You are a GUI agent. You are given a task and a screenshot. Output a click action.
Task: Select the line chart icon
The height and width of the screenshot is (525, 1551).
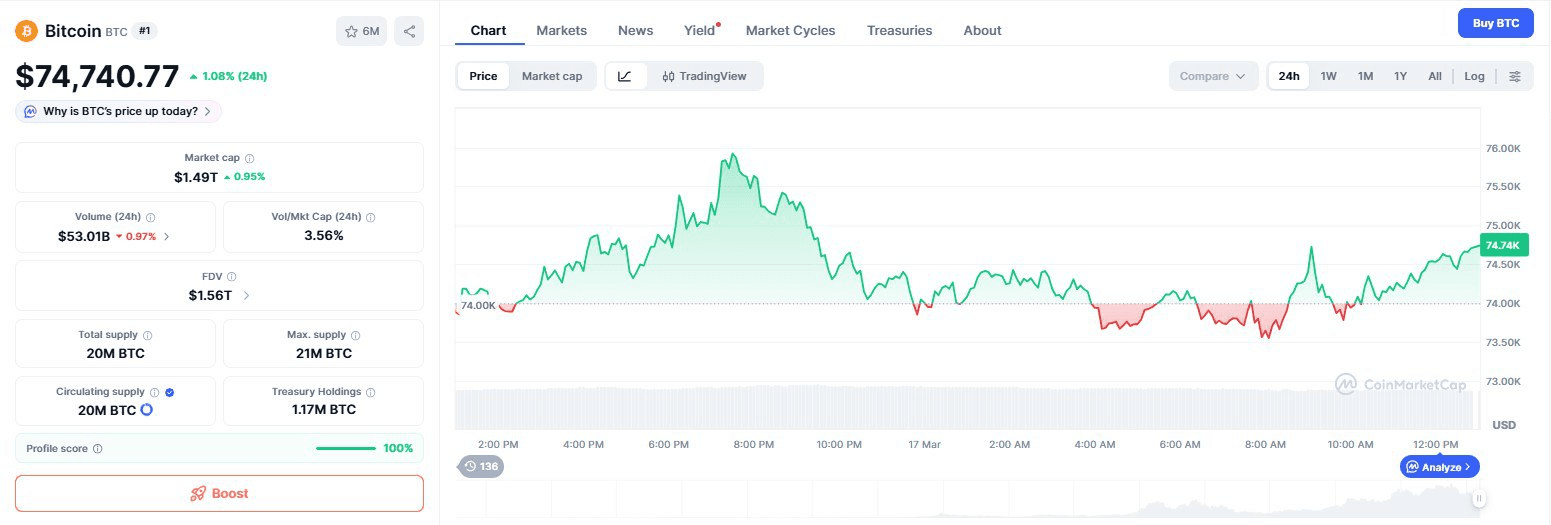click(625, 76)
